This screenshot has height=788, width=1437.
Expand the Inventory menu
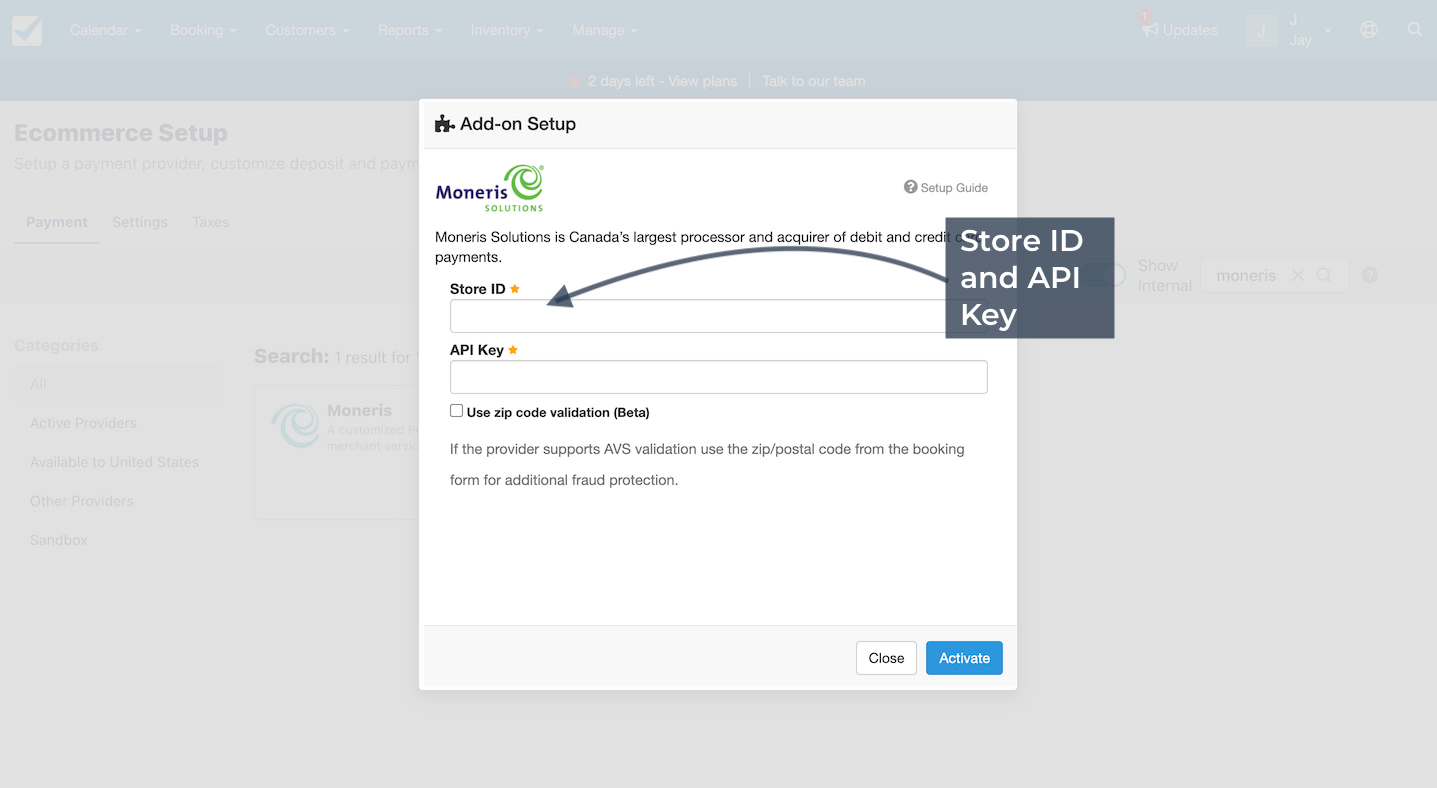(x=507, y=30)
